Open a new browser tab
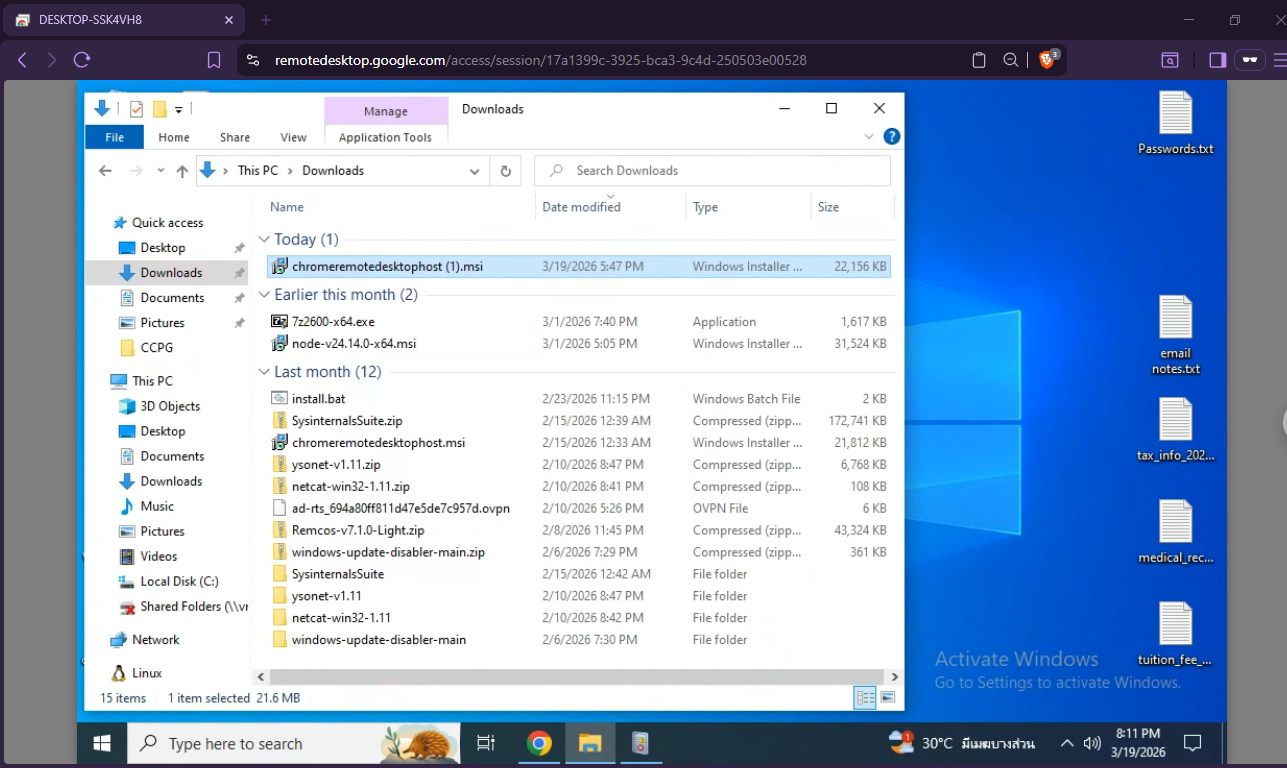The width and height of the screenshot is (1287, 768). point(266,20)
